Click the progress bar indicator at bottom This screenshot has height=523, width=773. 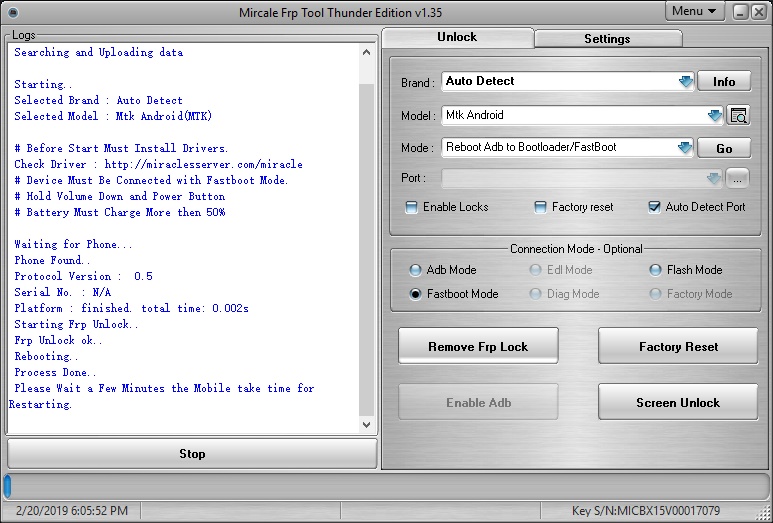pos(7,487)
